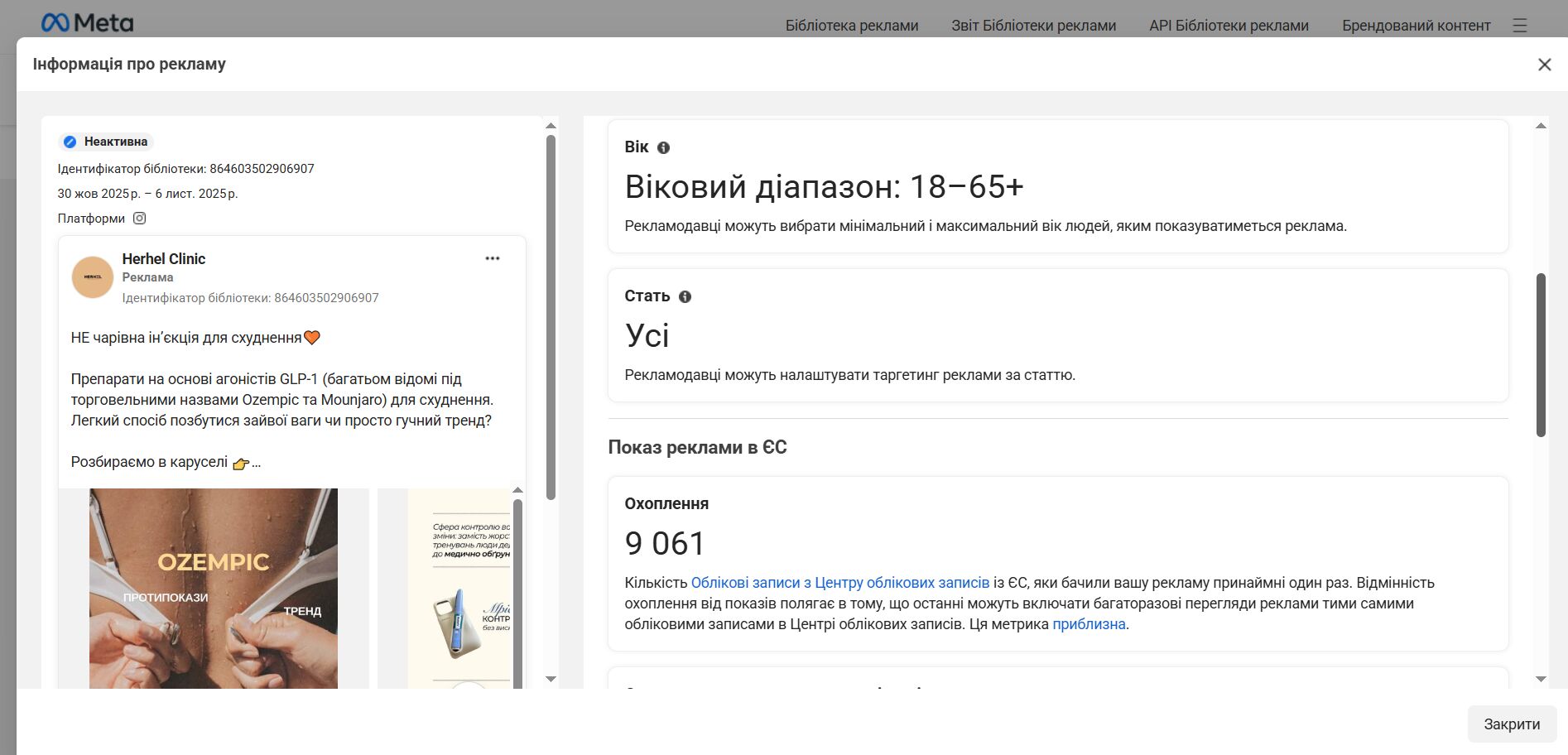
Task: Open the Облікові записи з Центру облікових записів link
Action: click(x=840, y=583)
